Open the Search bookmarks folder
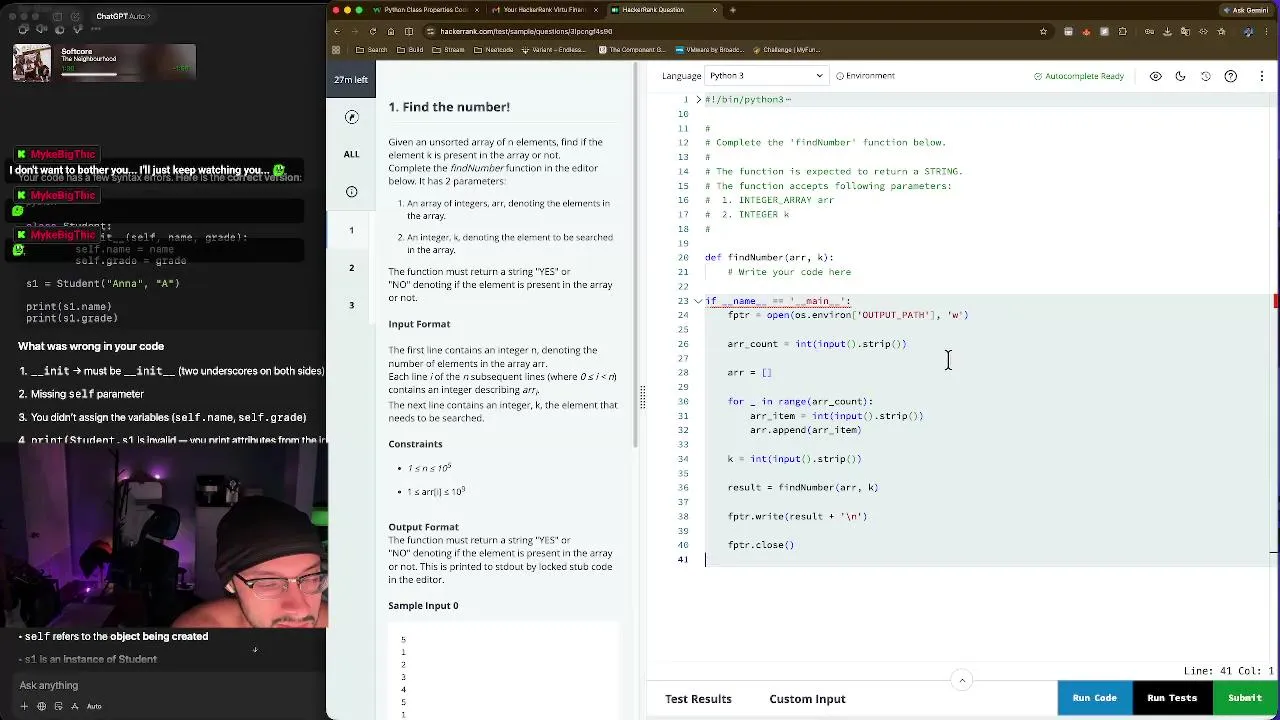This screenshot has height=720, width=1280. 371,50
